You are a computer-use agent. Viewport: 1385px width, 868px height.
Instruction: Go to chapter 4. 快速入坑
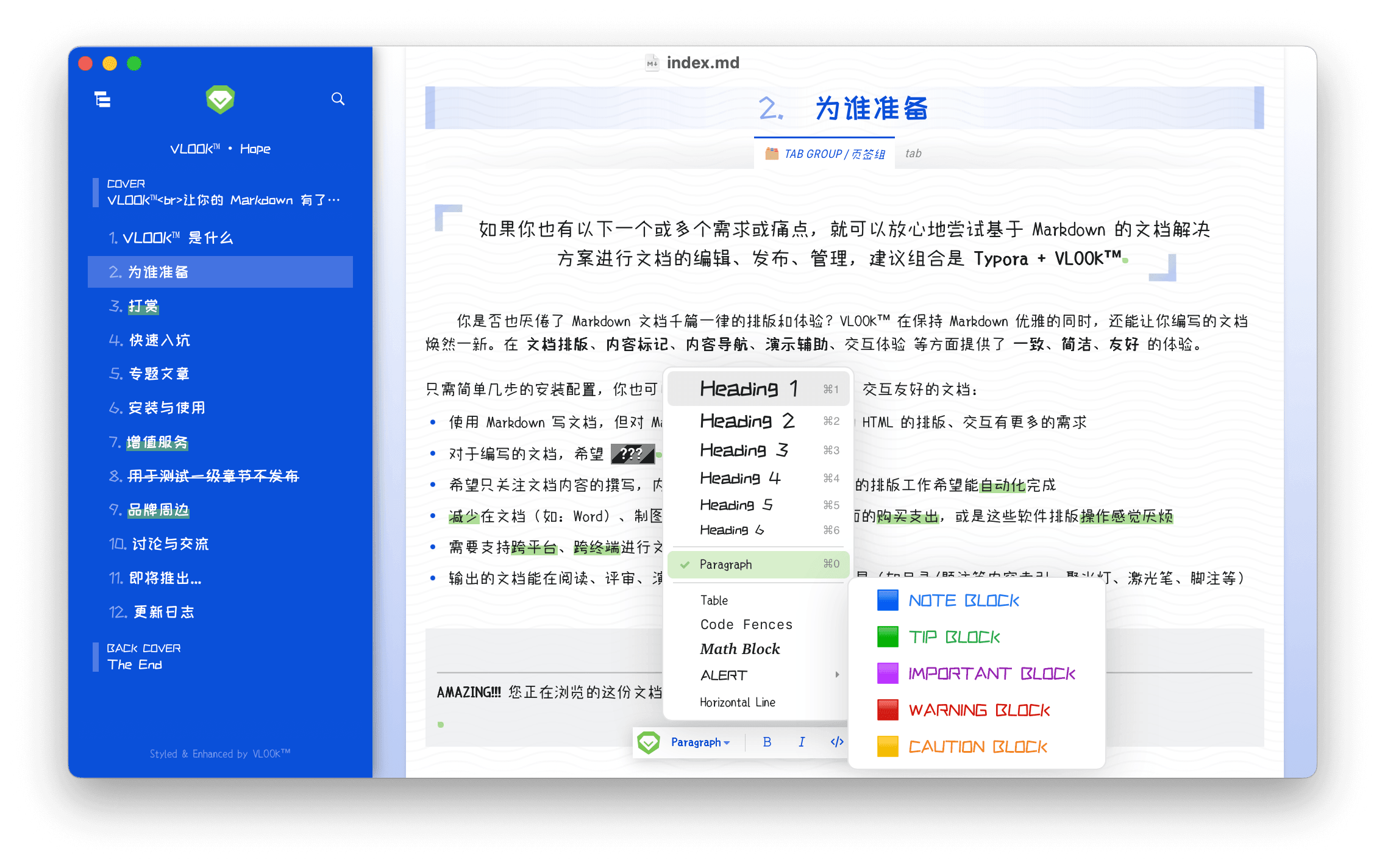220,340
